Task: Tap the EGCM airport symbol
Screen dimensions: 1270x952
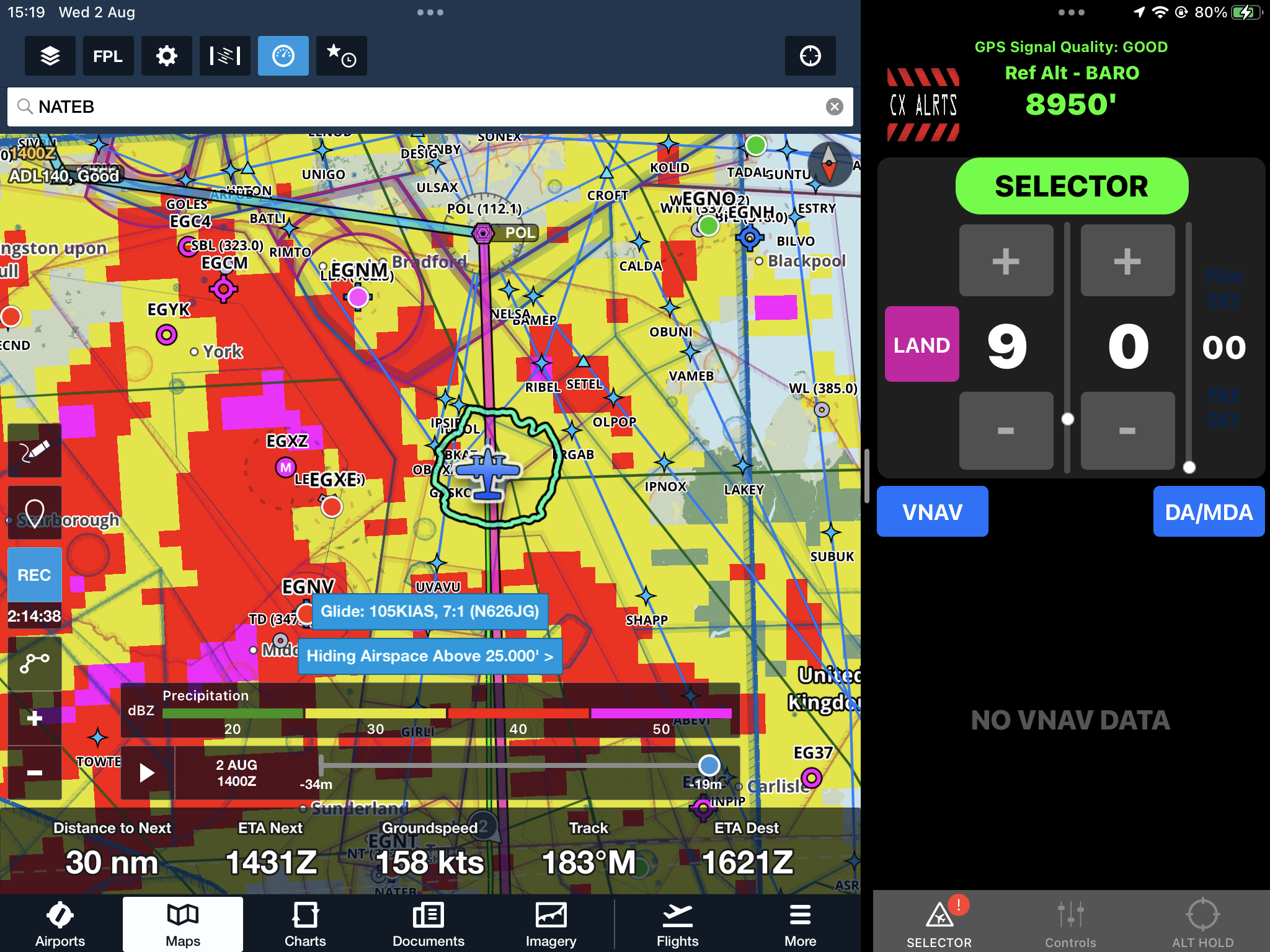Action: pos(224,289)
